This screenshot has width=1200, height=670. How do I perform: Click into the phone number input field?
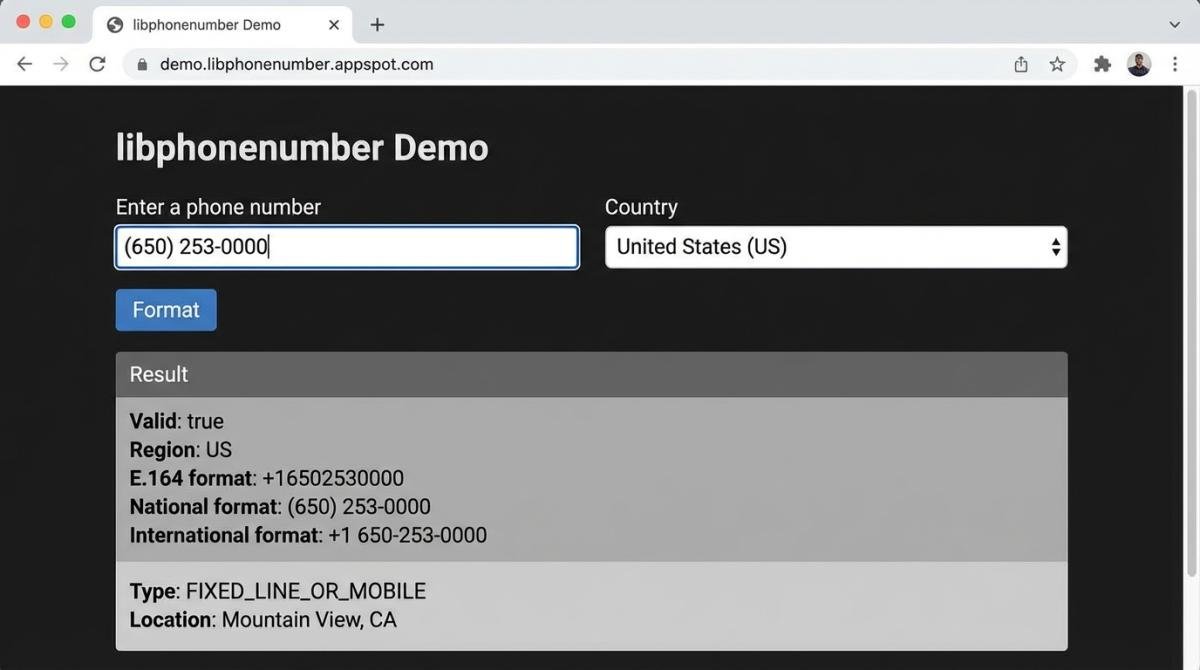[x=346, y=247]
